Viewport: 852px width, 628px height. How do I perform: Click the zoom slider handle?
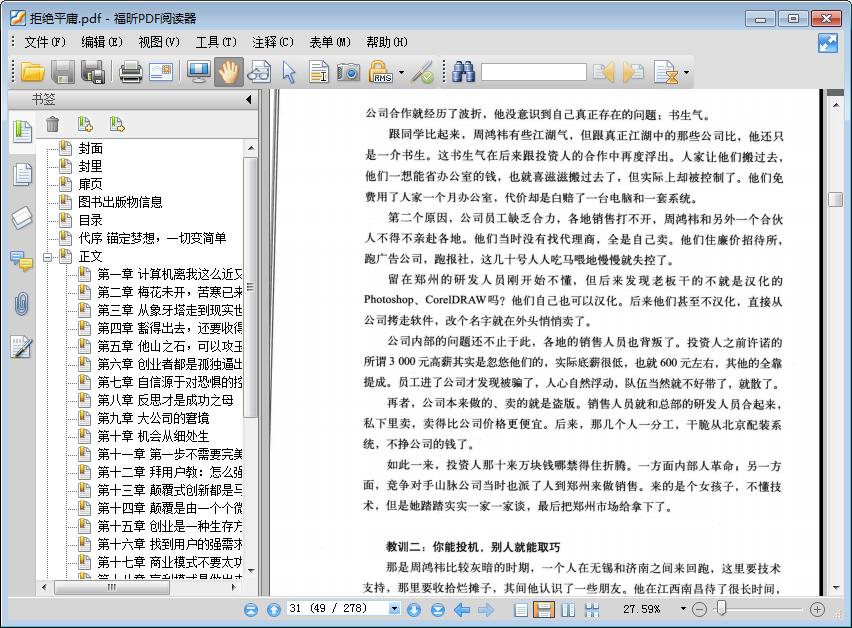722,608
